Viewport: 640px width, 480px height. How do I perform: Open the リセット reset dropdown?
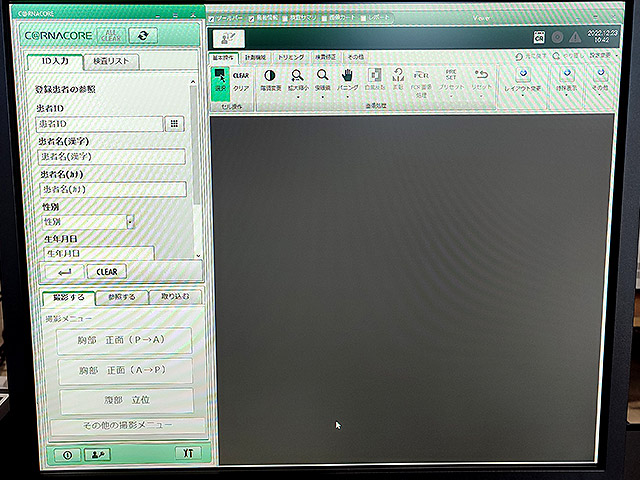coord(481,96)
